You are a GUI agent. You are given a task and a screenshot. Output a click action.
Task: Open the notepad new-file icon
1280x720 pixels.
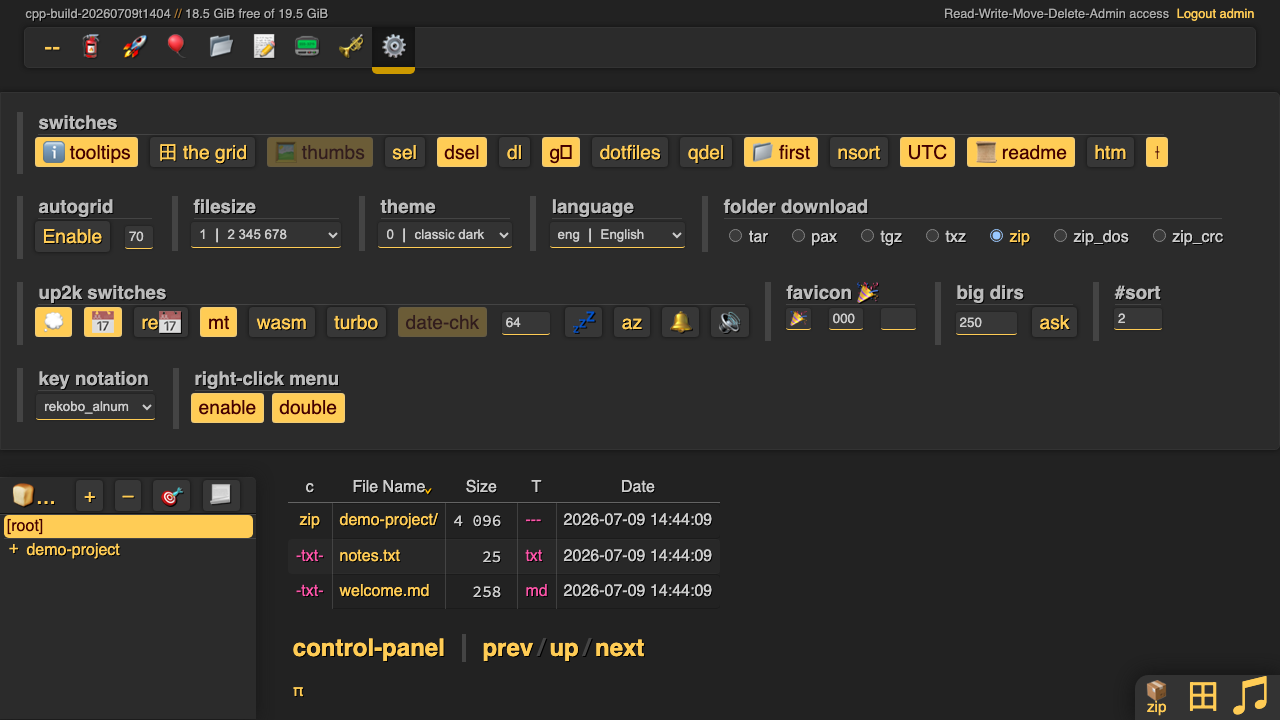click(264, 47)
